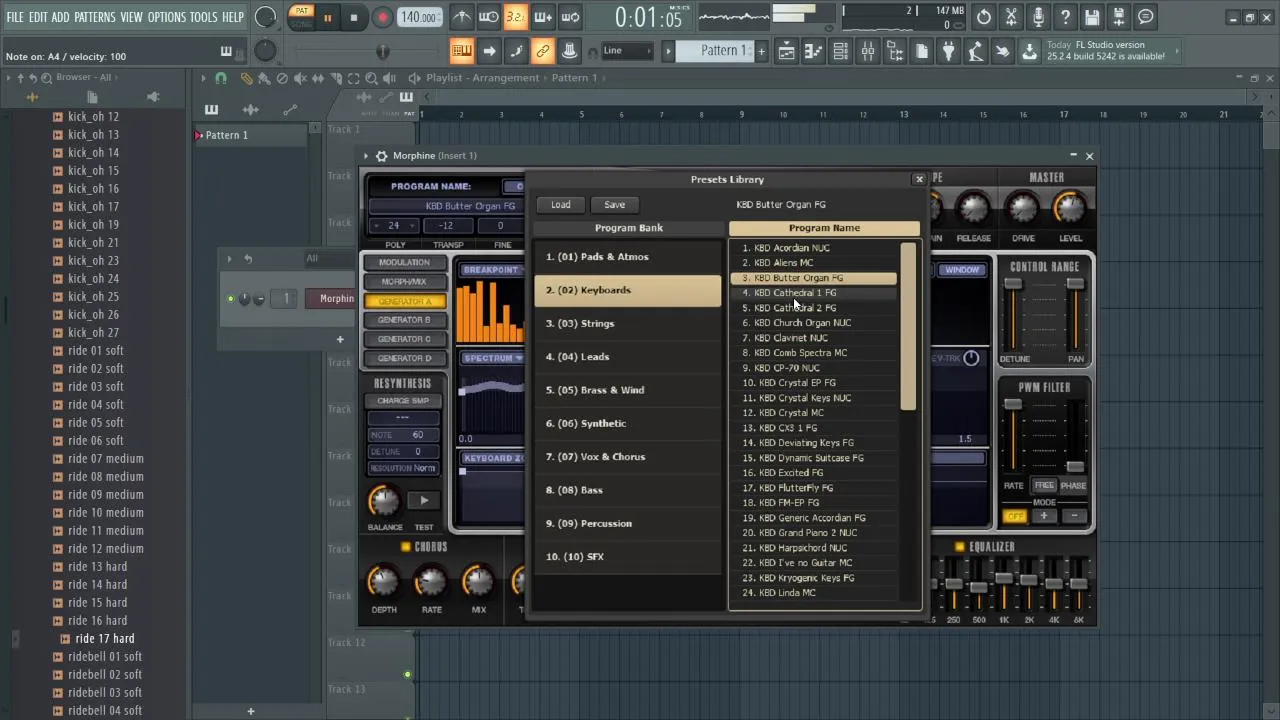Select the Leads program bank
Image resolution: width=1280 pixels, height=720 pixels.
627,357
